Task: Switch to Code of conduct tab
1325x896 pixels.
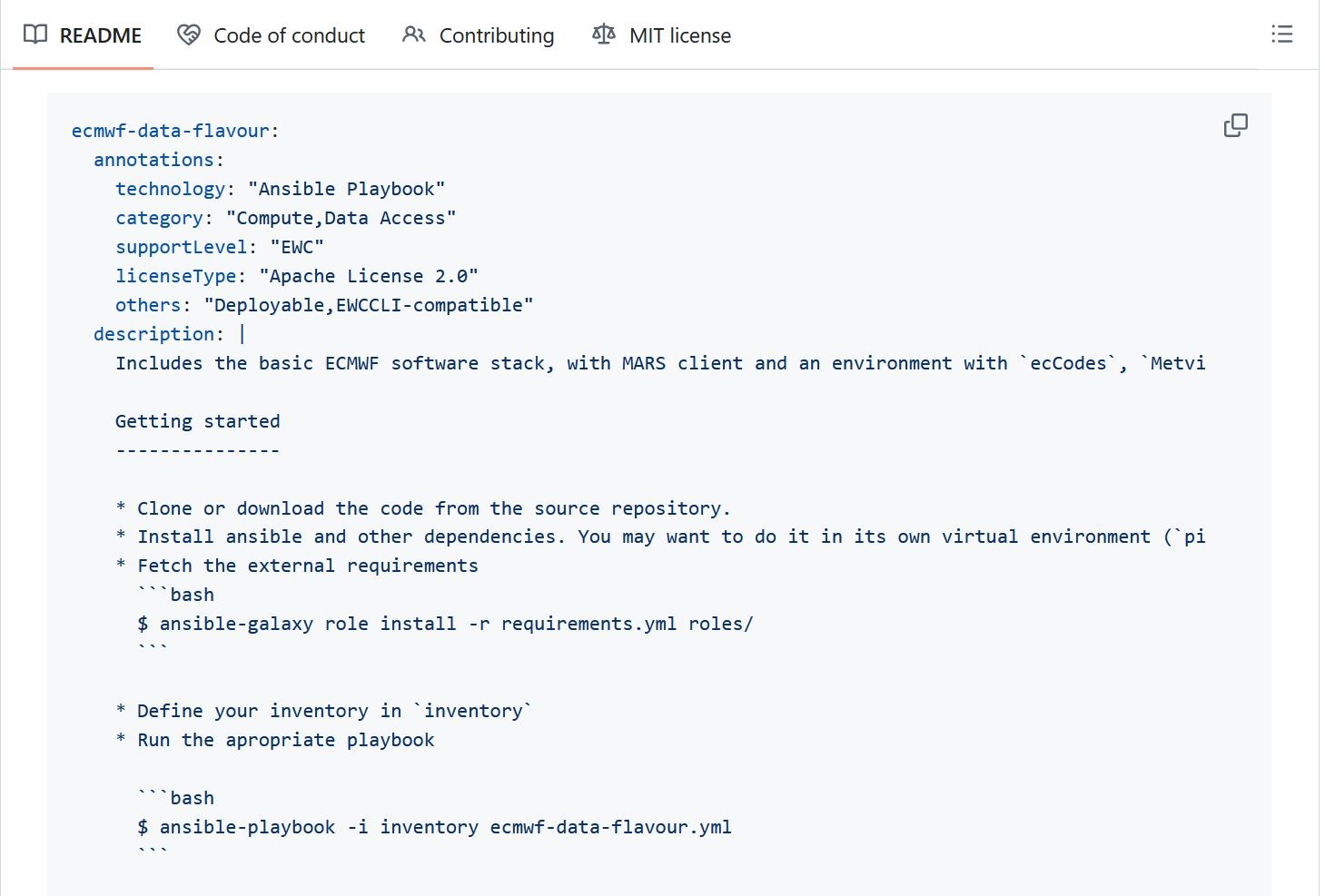Action: coord(271,35)
